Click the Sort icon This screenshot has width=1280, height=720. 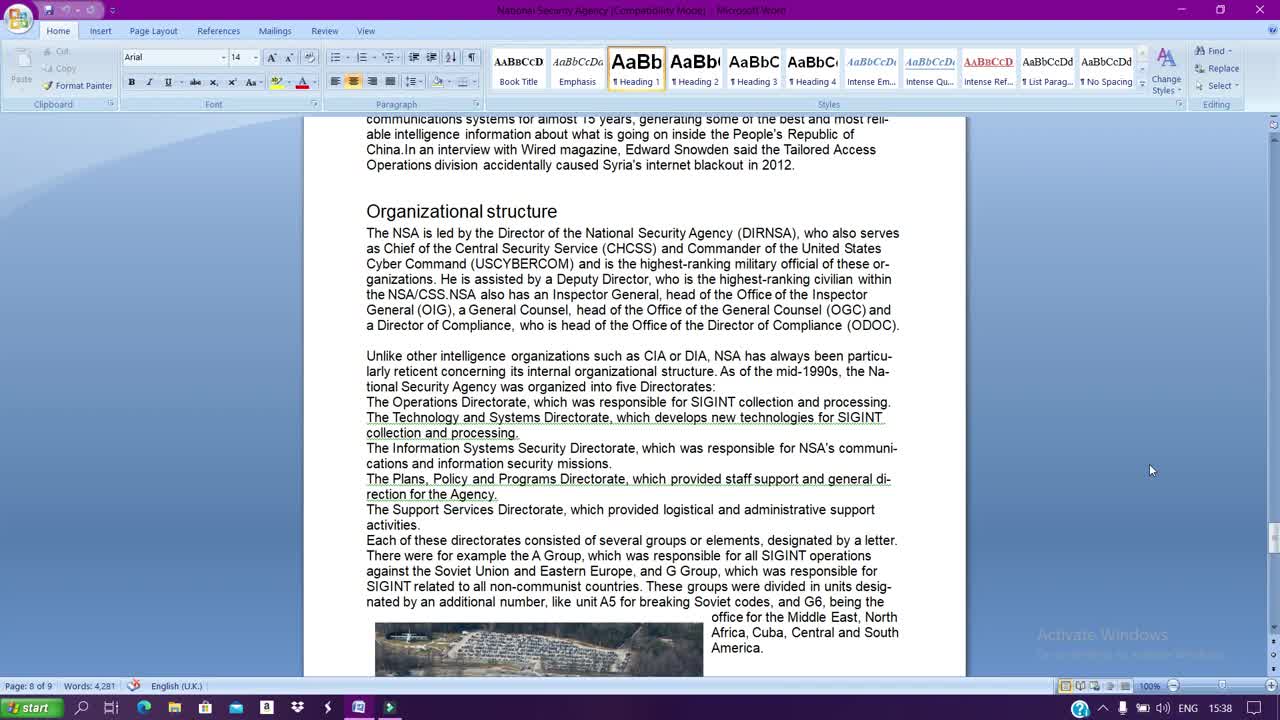(x=451, y=57)
